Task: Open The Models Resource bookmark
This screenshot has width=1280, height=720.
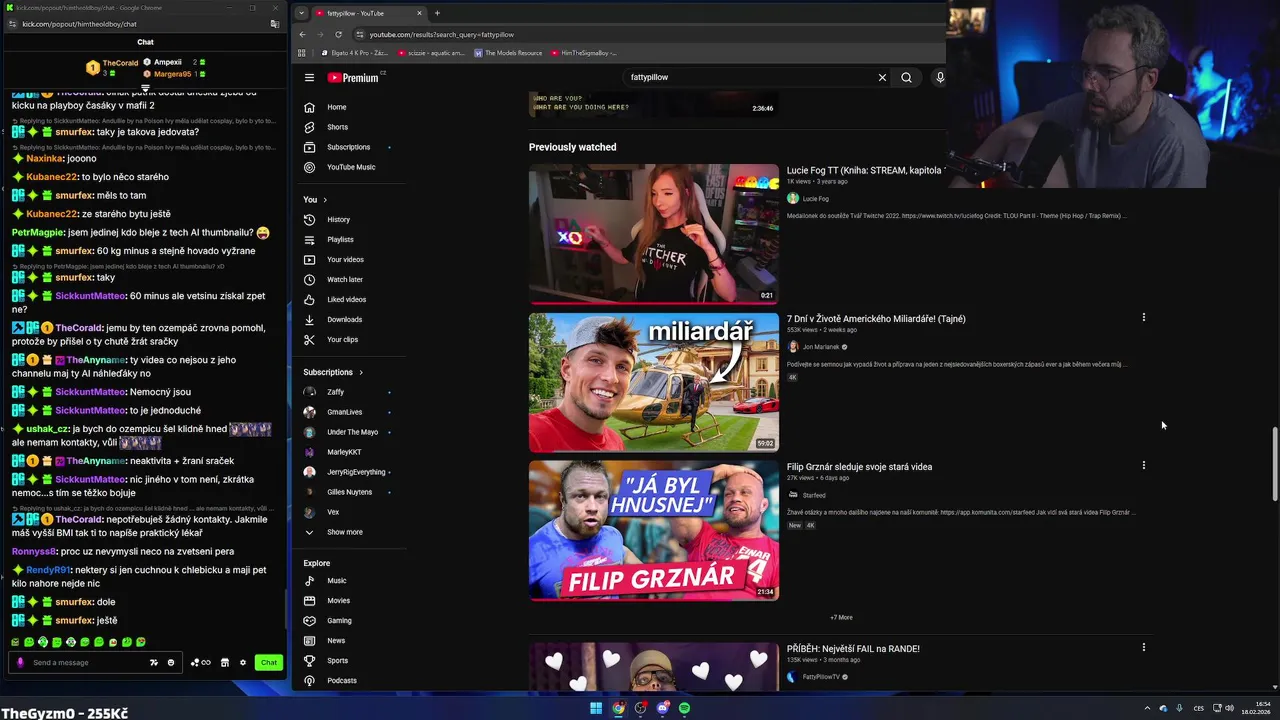Action: (x=509, y=53)
